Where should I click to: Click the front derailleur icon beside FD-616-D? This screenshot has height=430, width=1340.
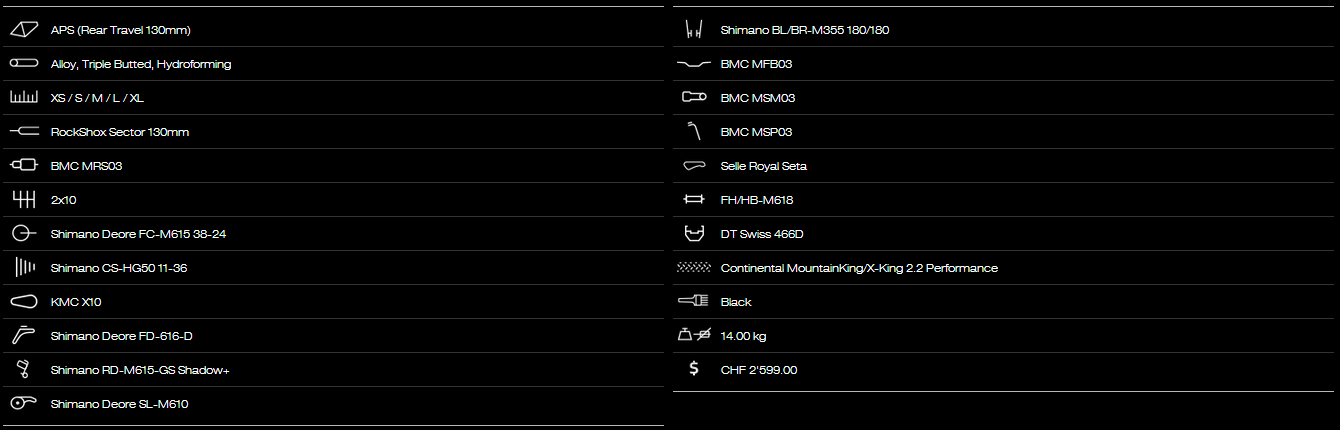[23, 336]
